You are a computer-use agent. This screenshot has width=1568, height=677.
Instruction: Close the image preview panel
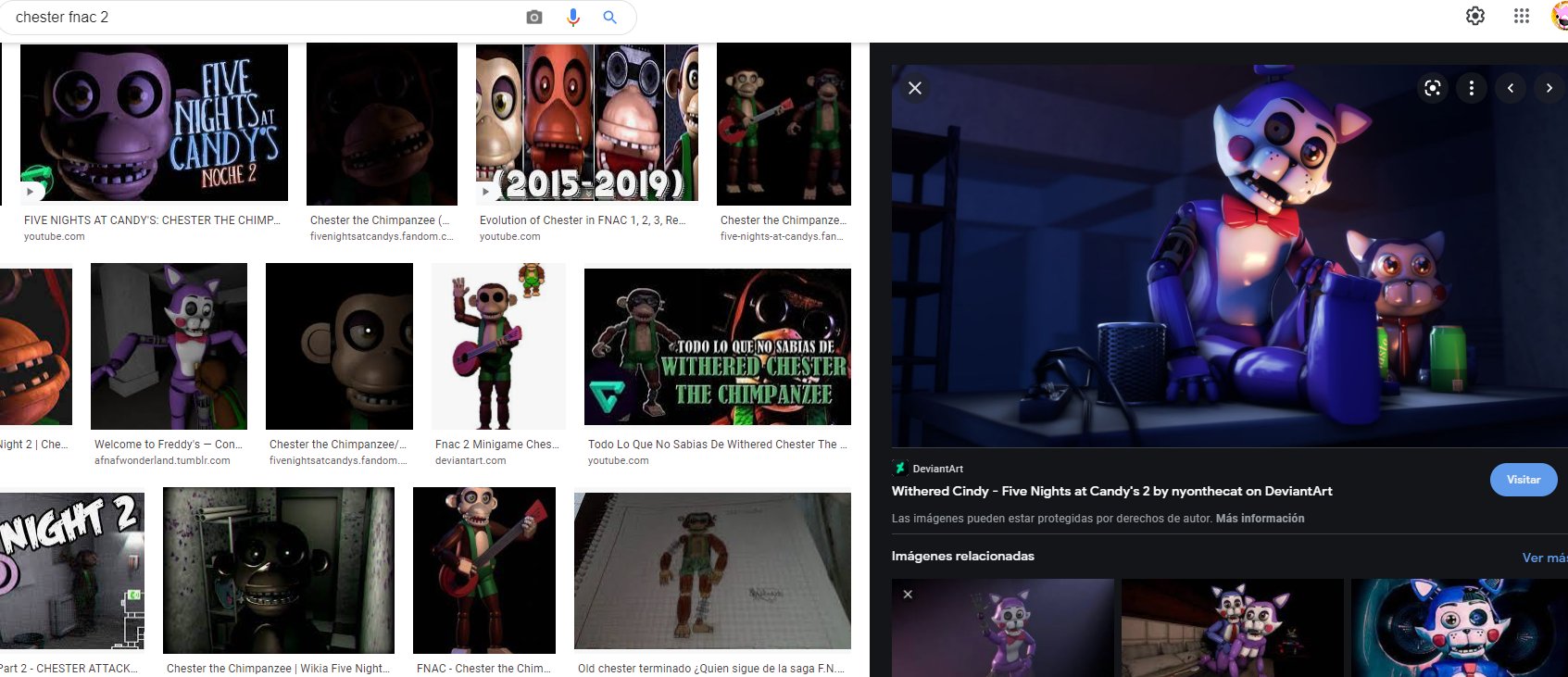click(x=915, y=88)
